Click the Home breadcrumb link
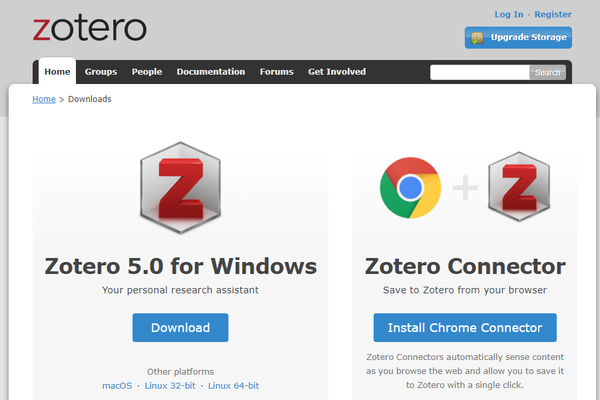This screenshot has height=400, width=600. (44, 99)
